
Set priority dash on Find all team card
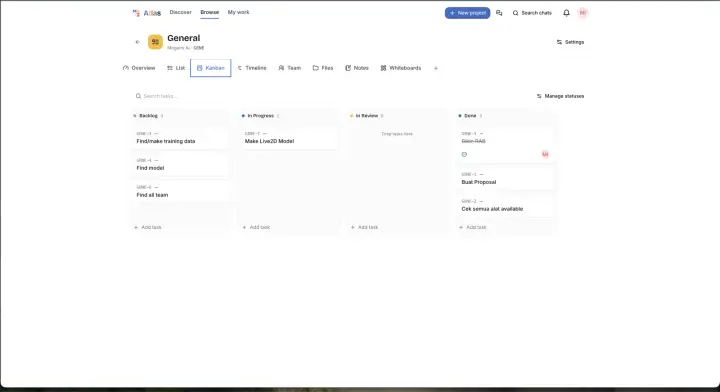point(156,187)
